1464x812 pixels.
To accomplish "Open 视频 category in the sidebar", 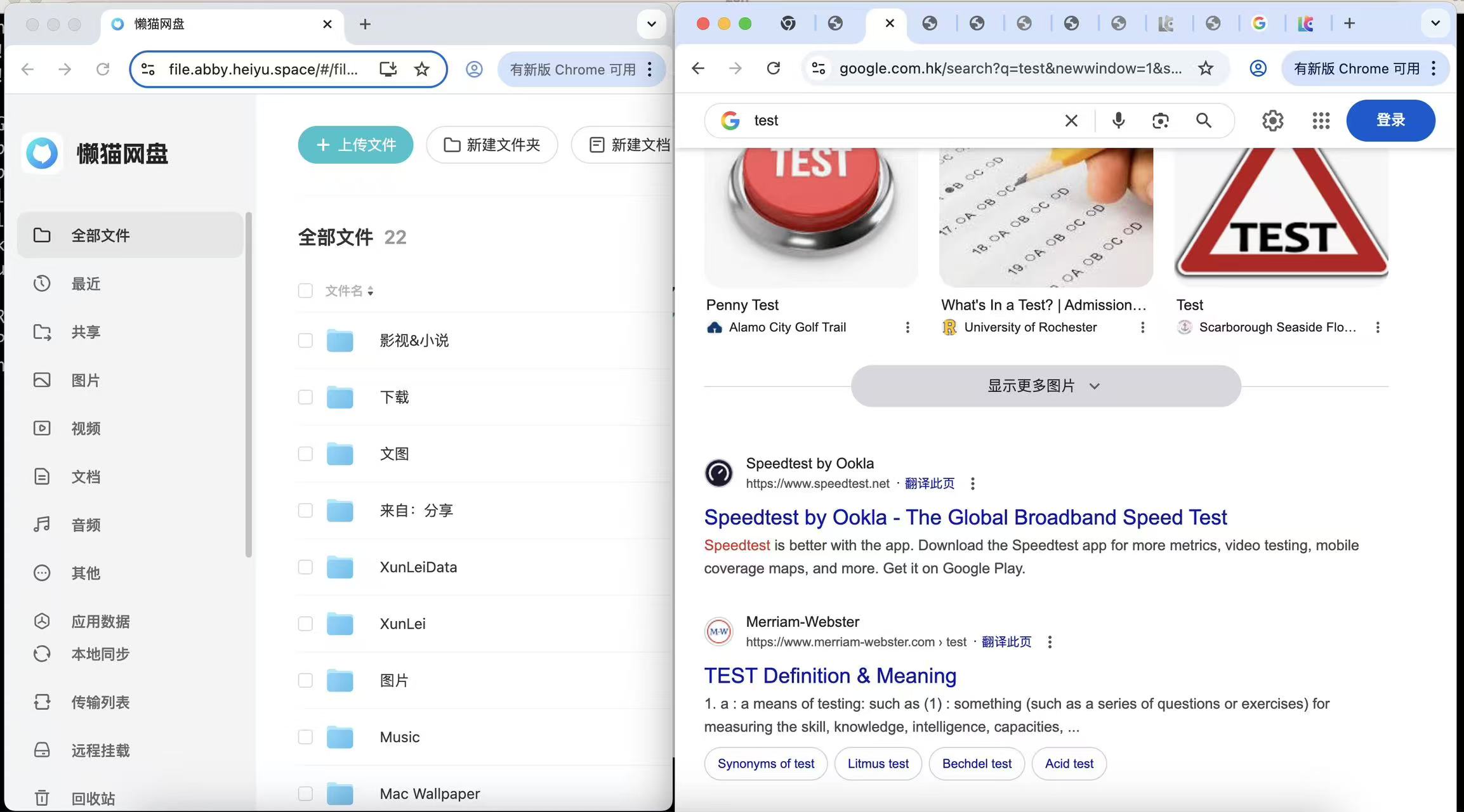I will point(130,428).
